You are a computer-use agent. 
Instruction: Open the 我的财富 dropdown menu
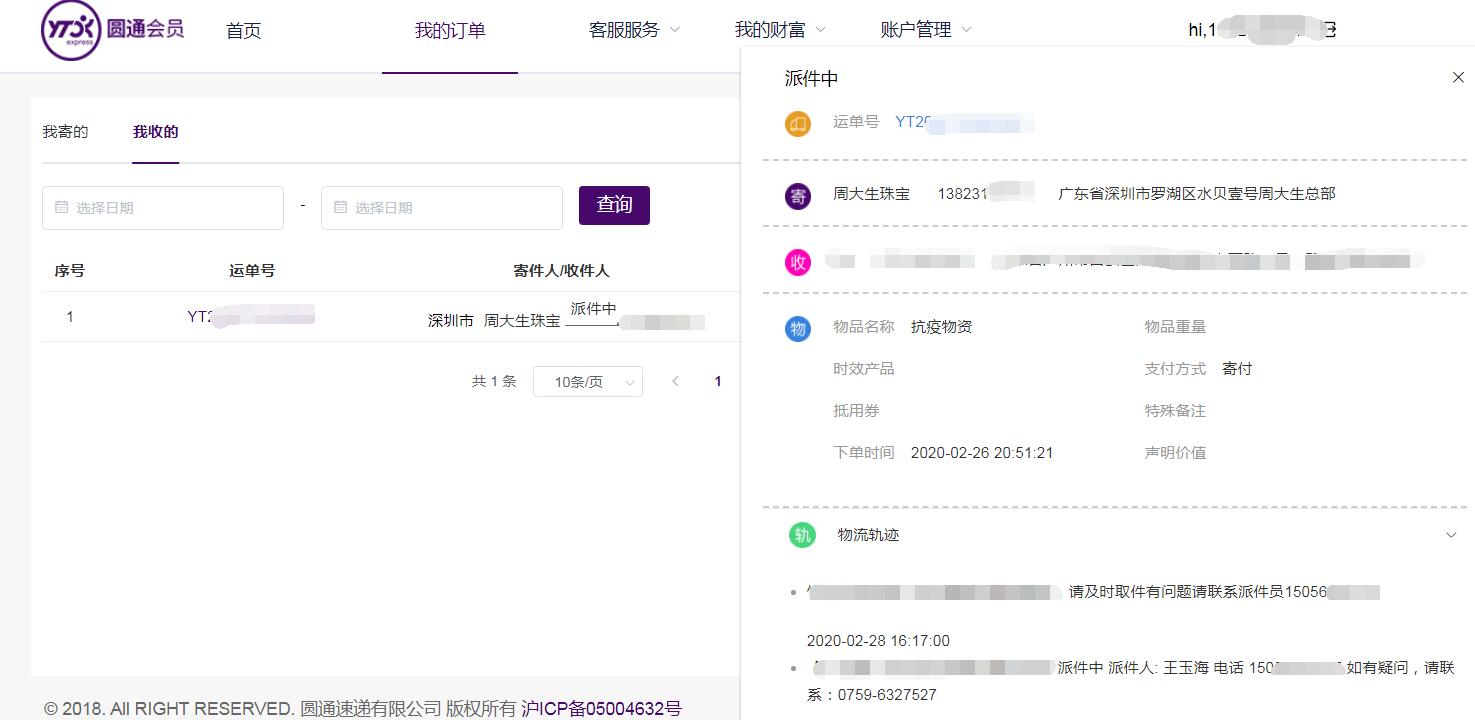pos(780,30)
